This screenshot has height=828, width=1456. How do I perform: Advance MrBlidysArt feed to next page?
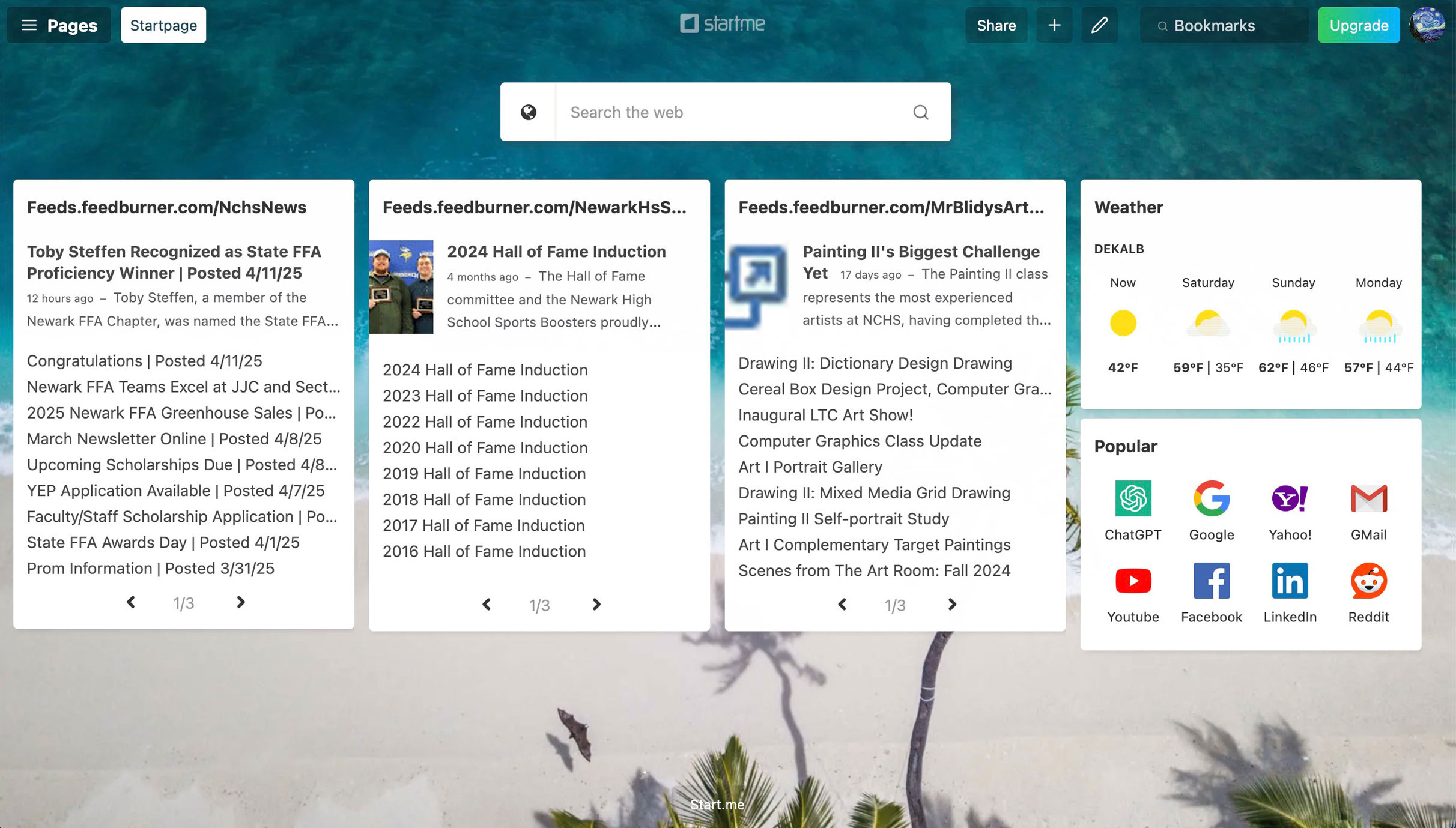tap(952, 605)
